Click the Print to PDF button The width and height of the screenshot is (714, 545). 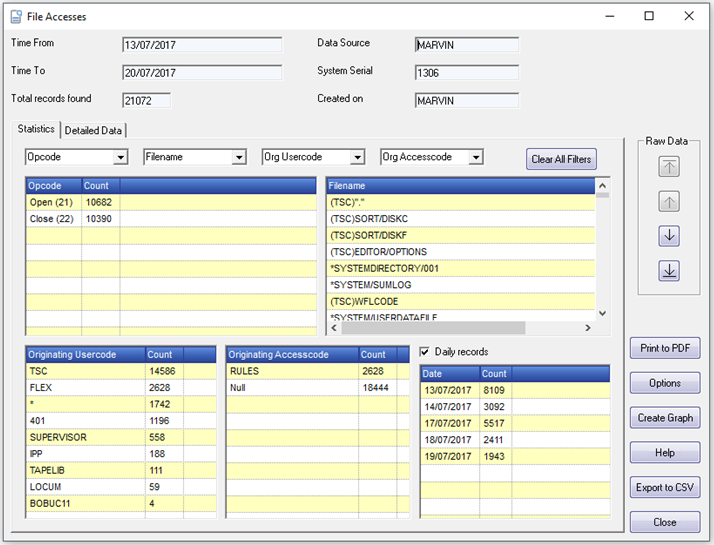665,348
